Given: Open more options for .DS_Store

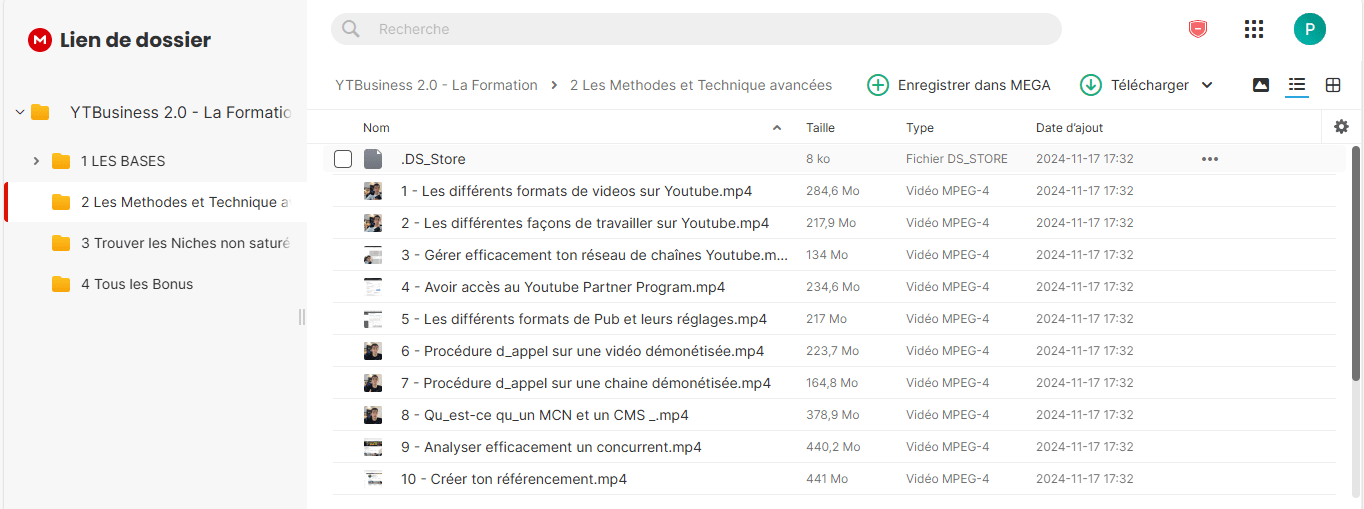Looking at the screenshot, I should click(x=1210, y=159).
